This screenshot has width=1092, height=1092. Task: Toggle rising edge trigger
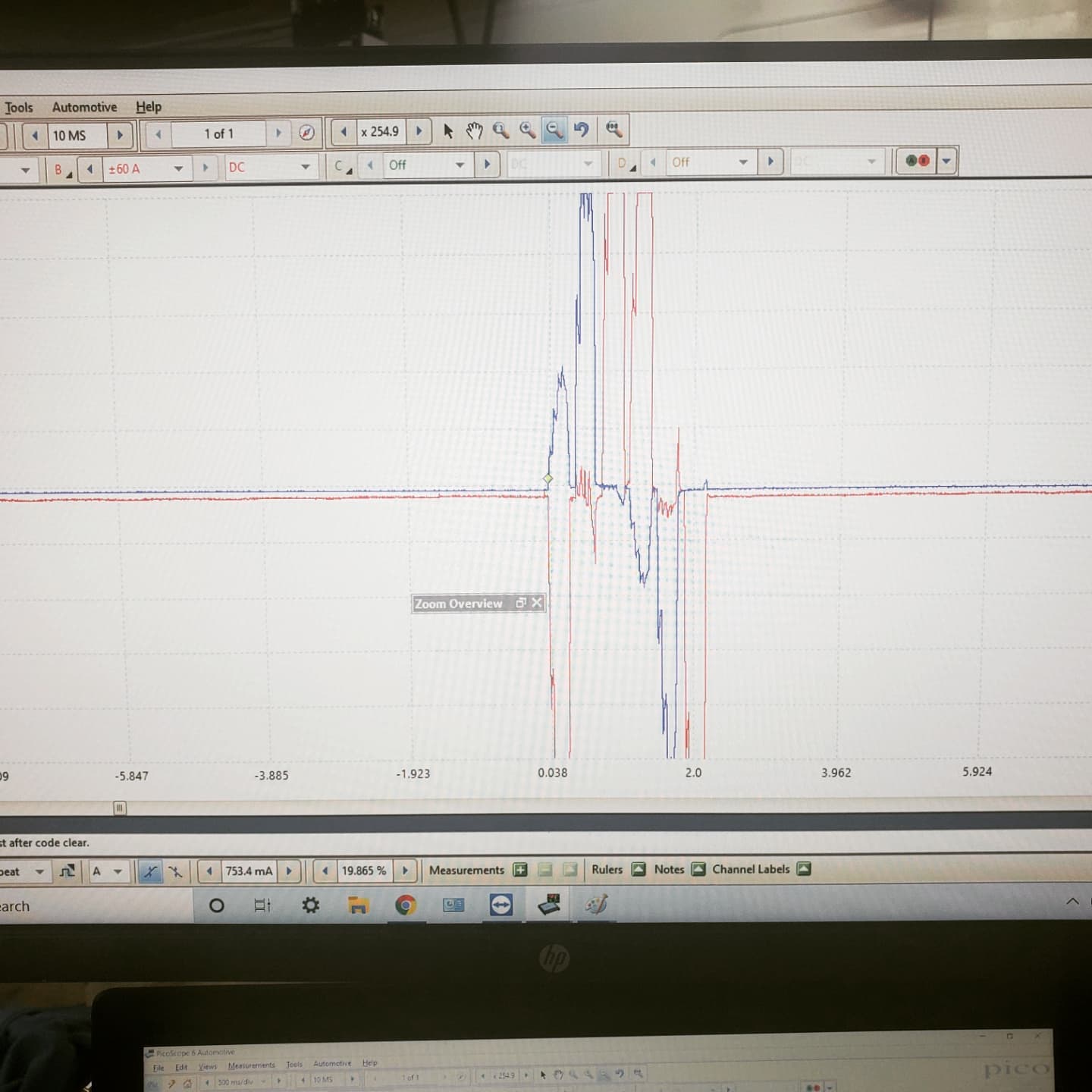click(150, 872)
